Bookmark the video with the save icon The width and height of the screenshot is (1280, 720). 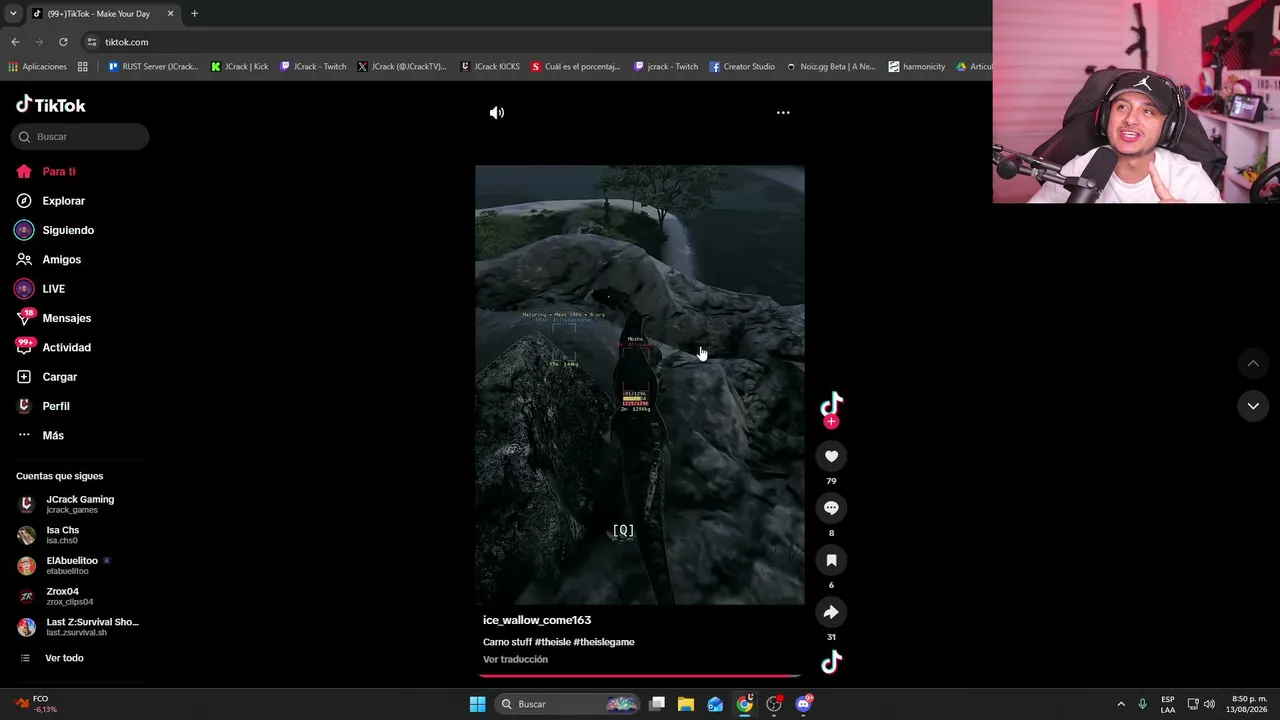(831, 560)
